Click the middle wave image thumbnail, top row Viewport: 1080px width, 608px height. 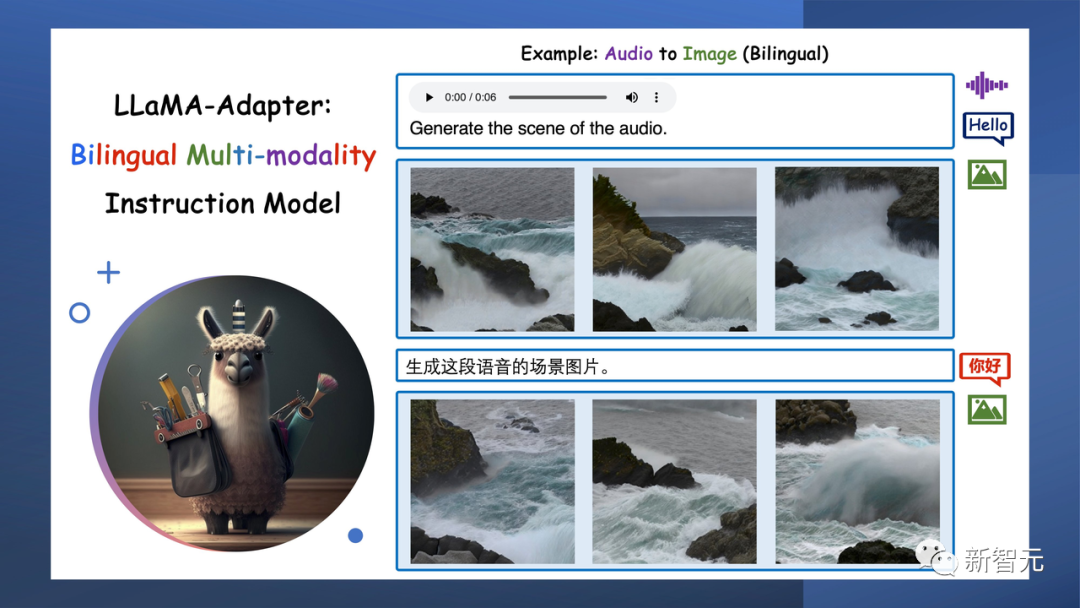click(x=674, y=249)
